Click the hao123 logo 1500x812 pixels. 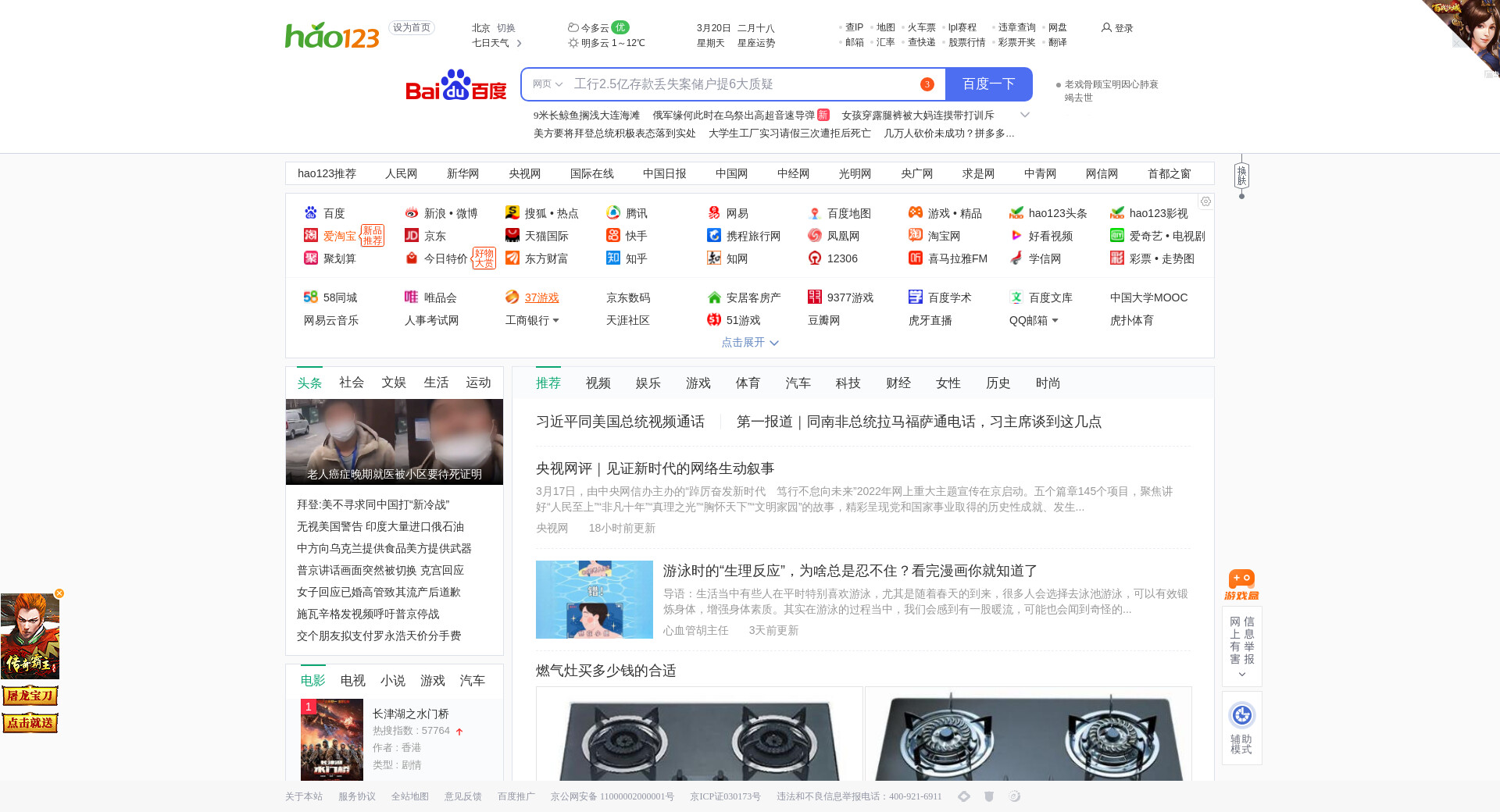(x=332, y=35)
